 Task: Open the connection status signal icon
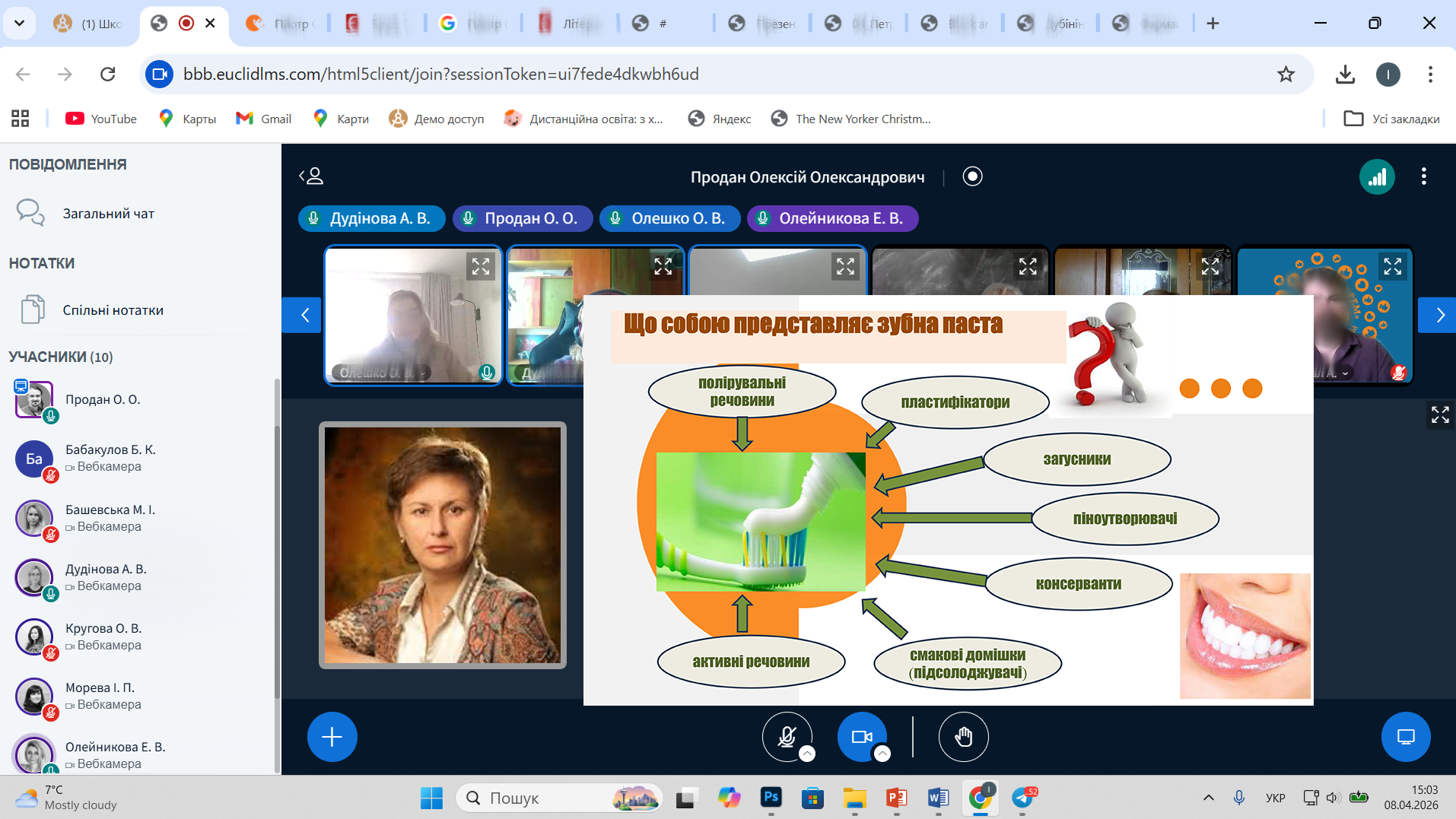(1376, 177)
